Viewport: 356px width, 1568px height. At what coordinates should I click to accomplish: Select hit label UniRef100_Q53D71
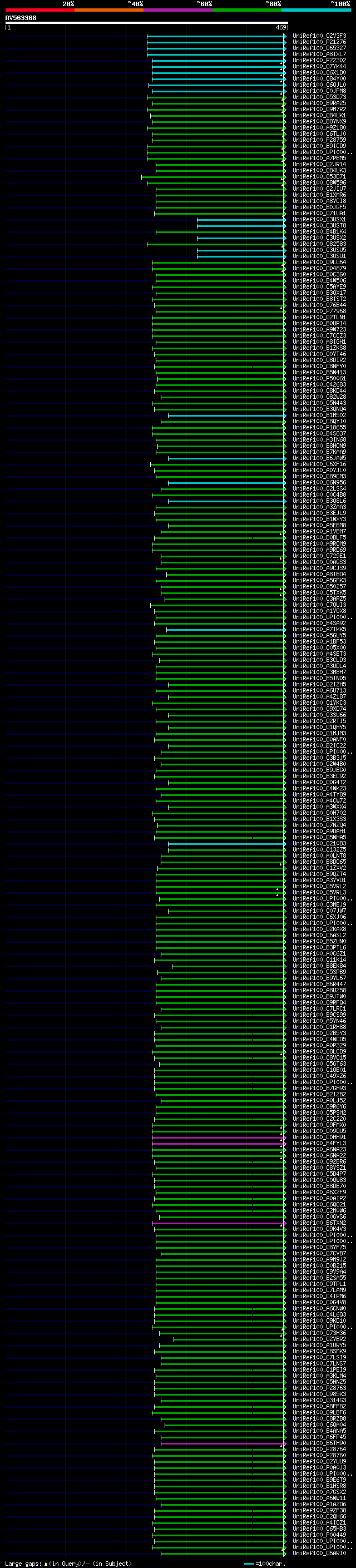tap(319, 176)
